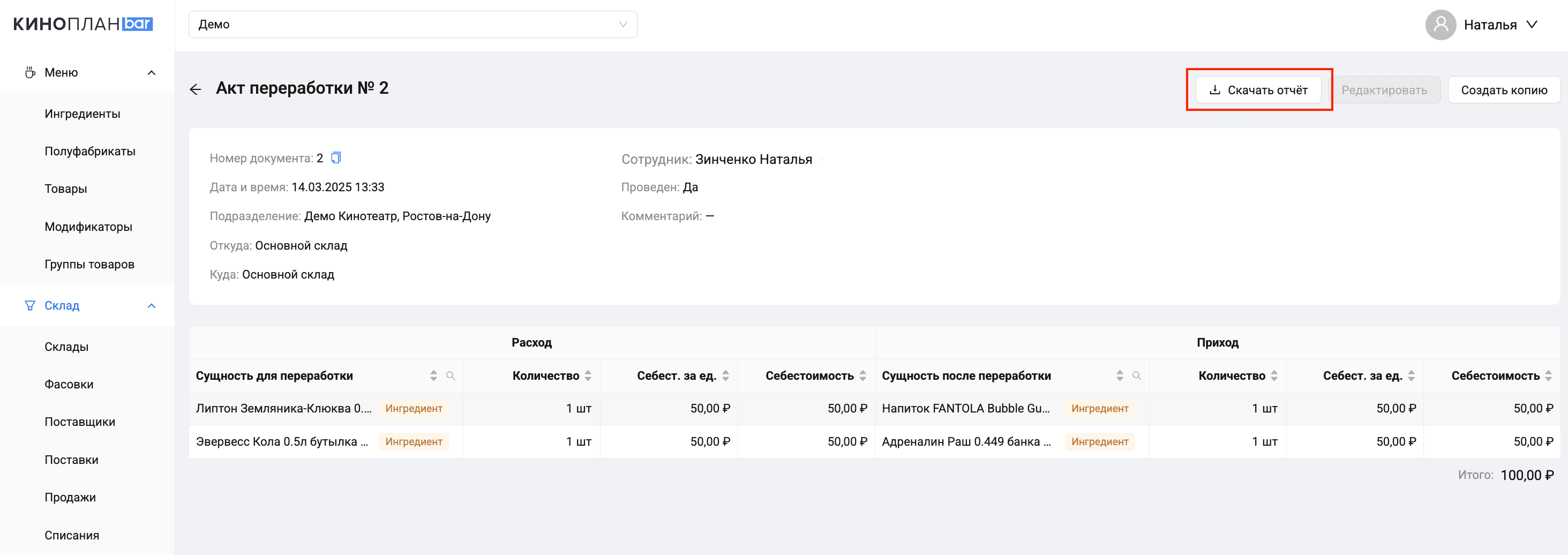Click the Итого 100,00 ₽ total

tap(1505, 475)
